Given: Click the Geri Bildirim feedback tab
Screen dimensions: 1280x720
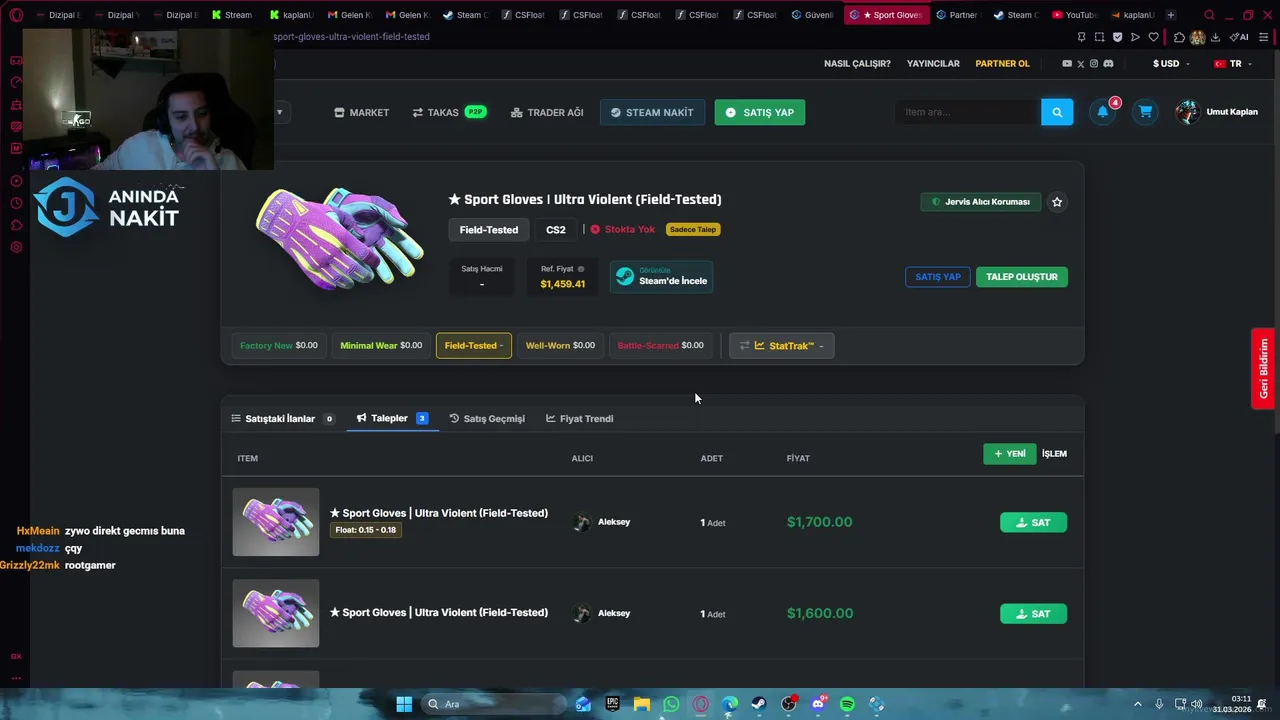Looking at the screenshot, I should pyautogui.click(x=1264, y=368).
